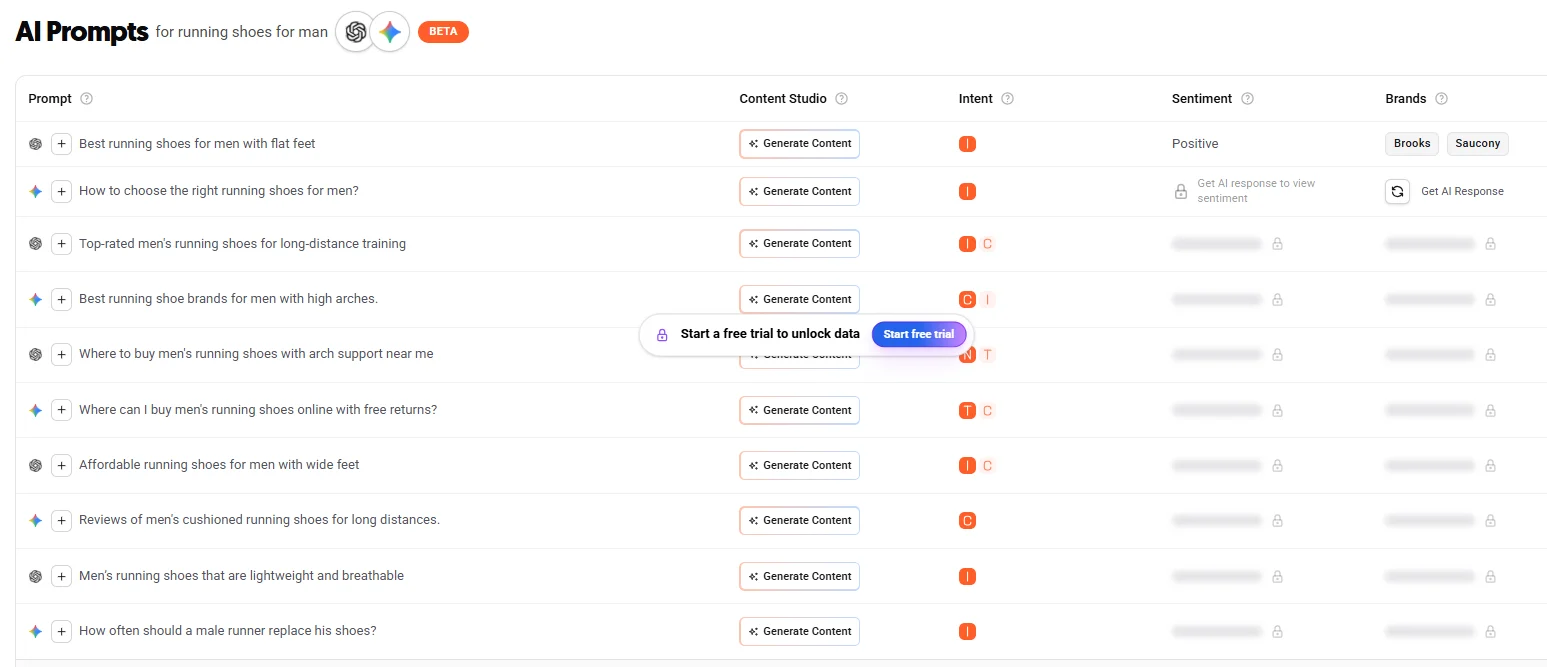
Task: Click the 'AI Prompts' page heading
Action: tap(82, 31)
